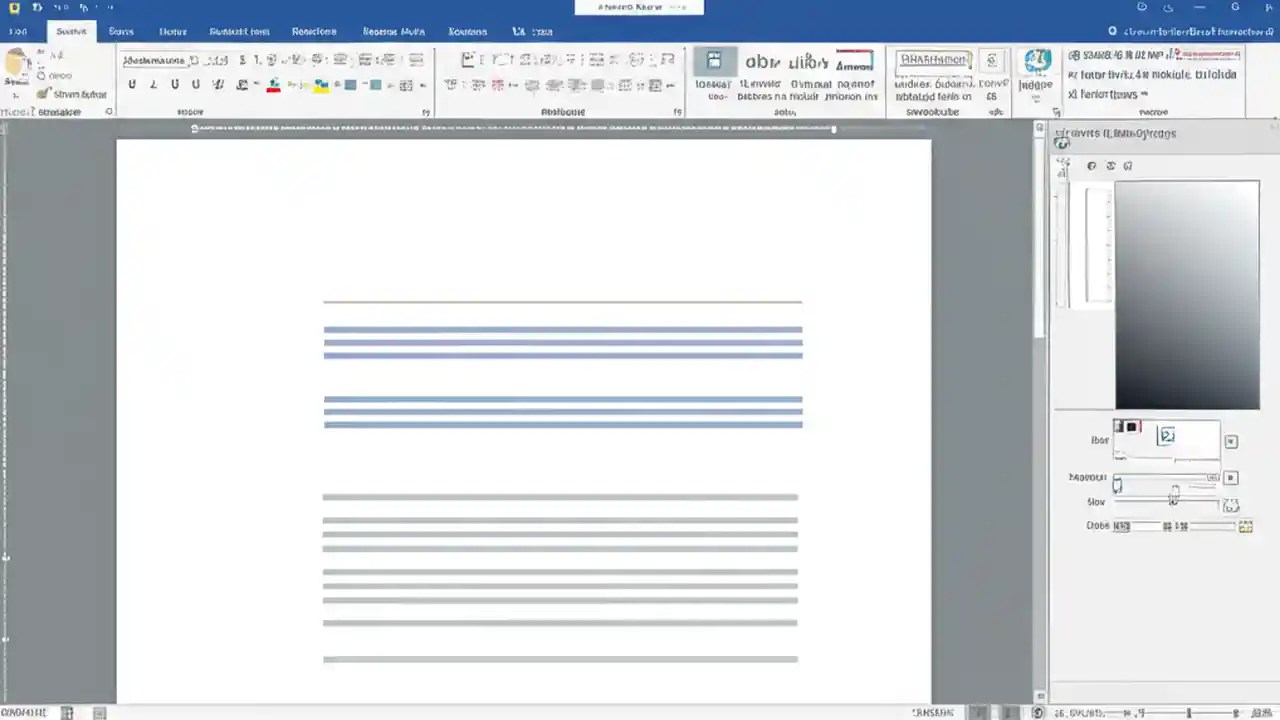Open the font size dropdown
Screen dimensions: 1280x720
[x=218, y=59]
